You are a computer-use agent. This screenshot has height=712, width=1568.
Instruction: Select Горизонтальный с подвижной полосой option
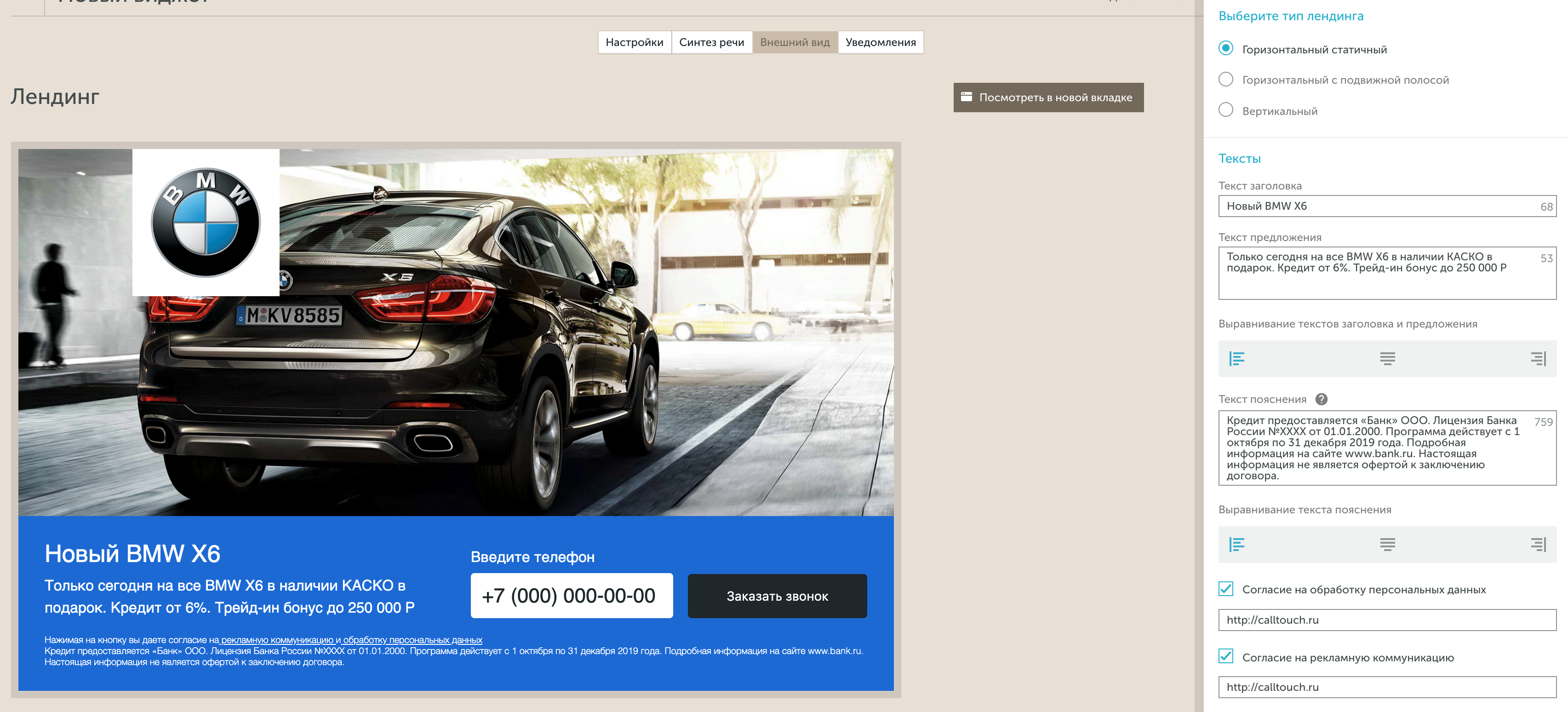(1226, 79)
